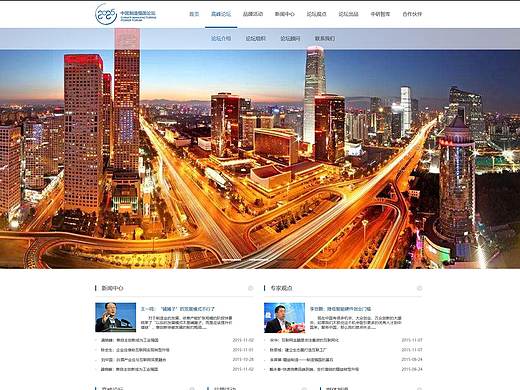Select 论坛顾问 in the submenu bar
This screenshot has height=390, width=520.
290,38
